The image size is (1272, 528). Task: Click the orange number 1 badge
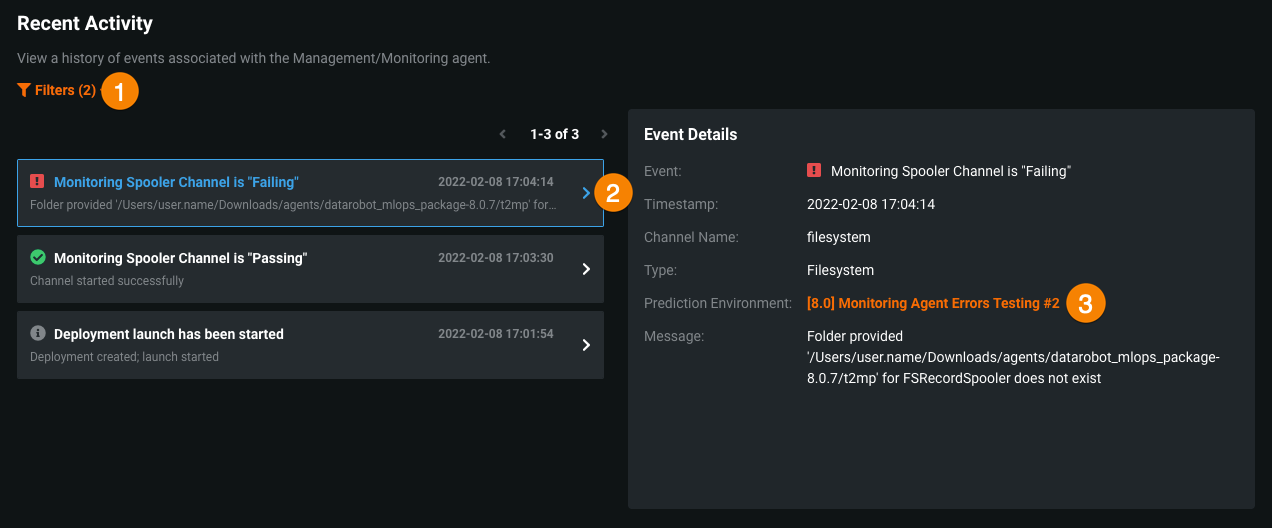click(120, 92)
